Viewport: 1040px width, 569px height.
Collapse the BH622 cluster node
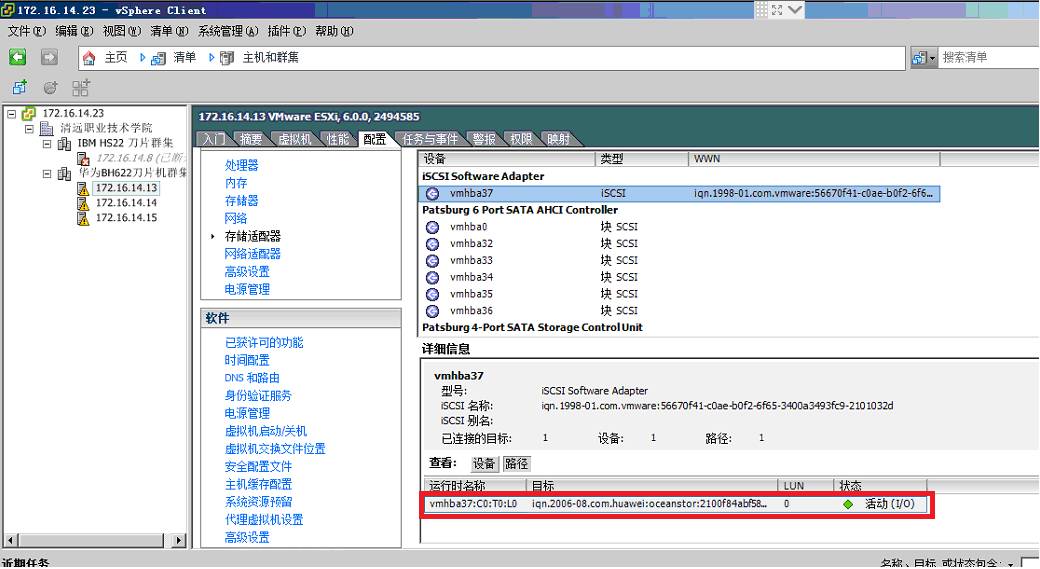(47, 174)
